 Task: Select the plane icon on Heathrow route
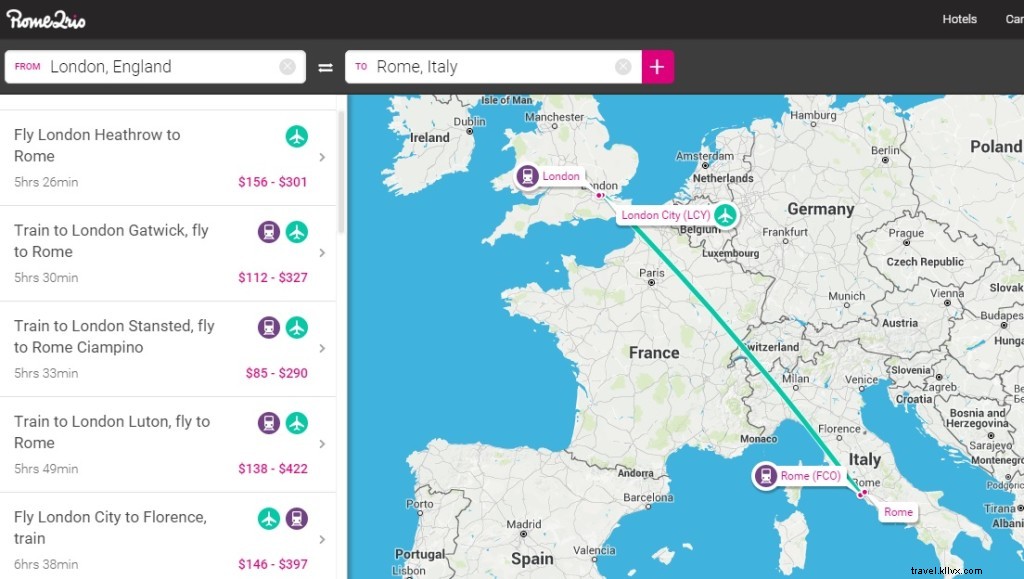tap(296, 136)
